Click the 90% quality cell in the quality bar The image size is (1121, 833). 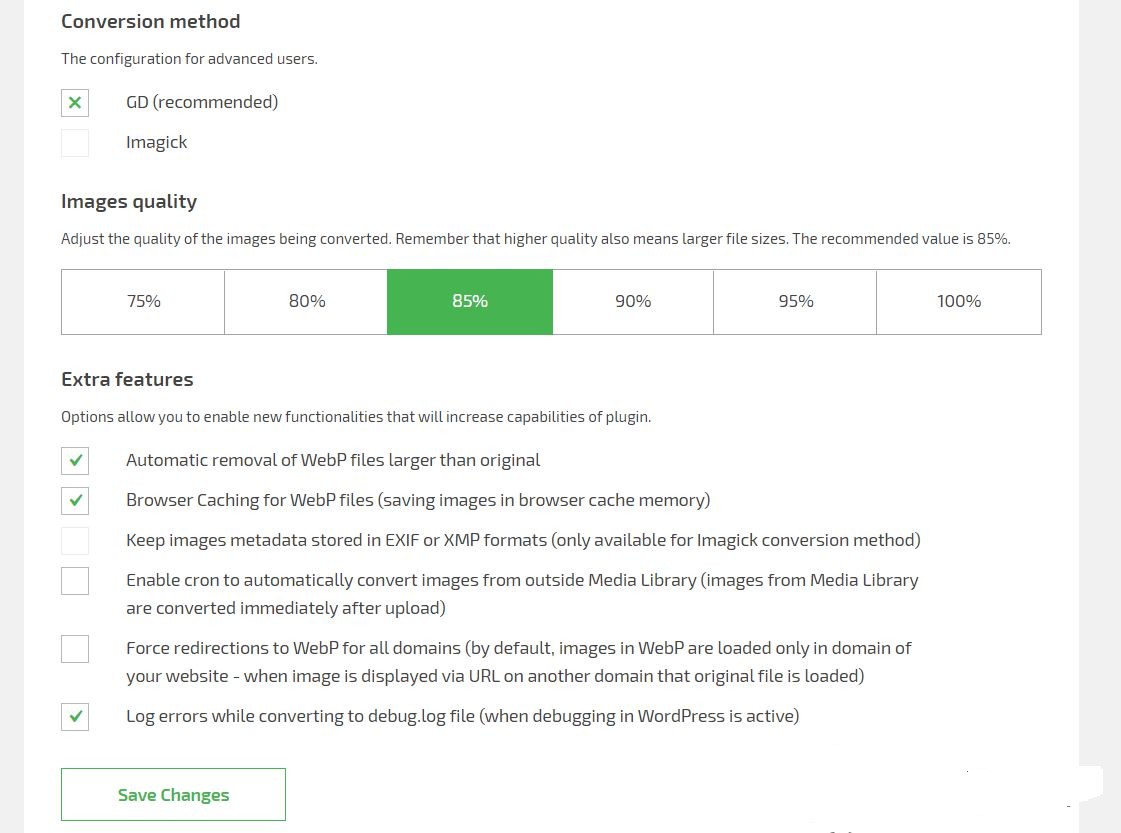[x=632, y=301]
